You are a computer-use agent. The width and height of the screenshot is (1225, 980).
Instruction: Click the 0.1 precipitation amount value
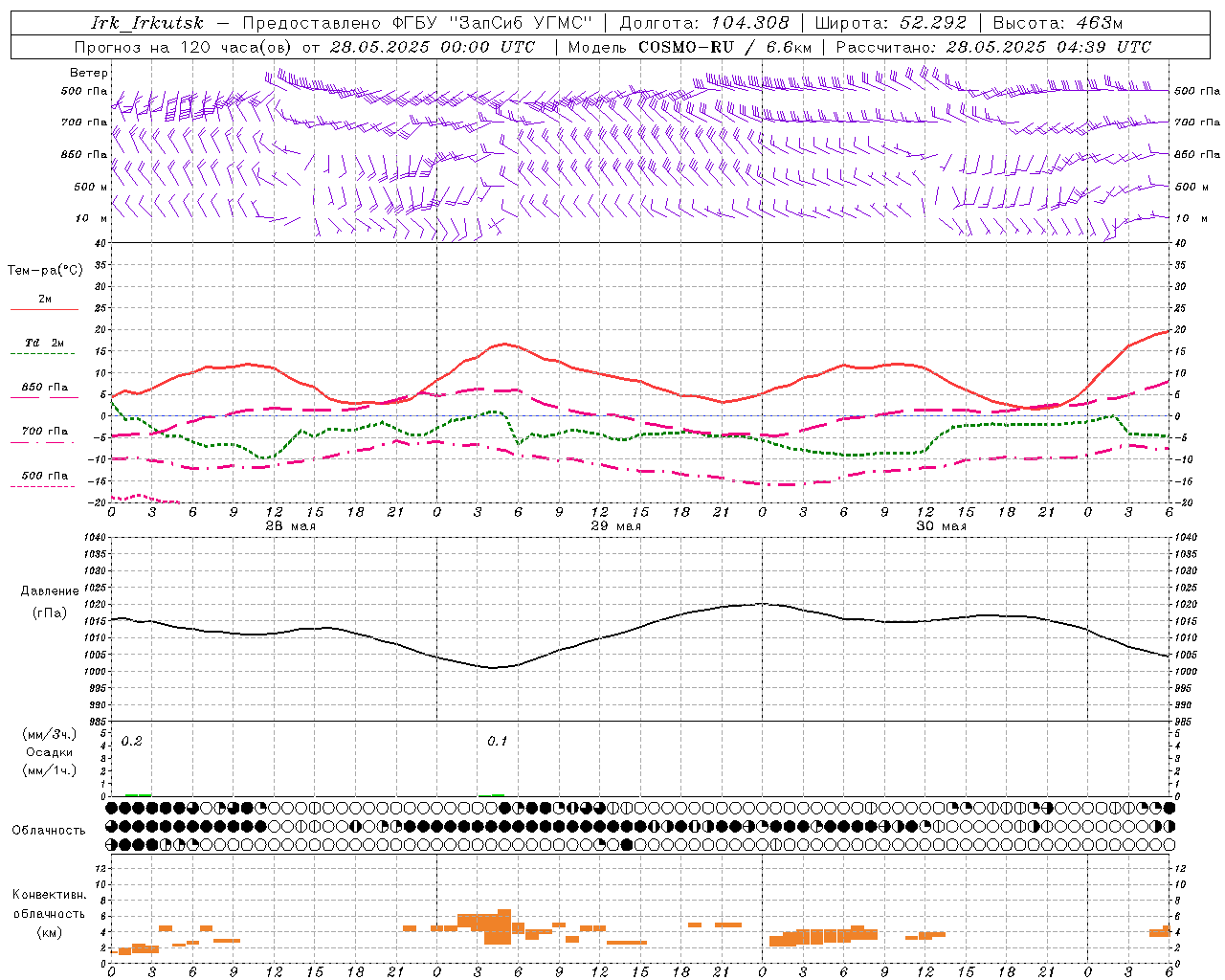click(x=497, y=742)
